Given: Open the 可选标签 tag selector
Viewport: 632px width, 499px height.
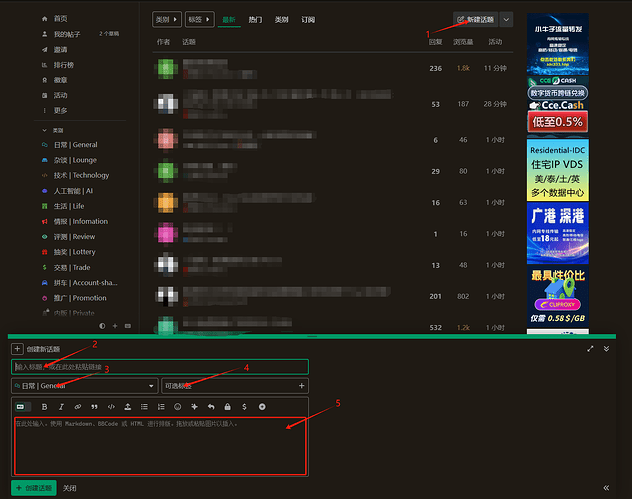Looking at the screenshot, I should tap(235, 386).
